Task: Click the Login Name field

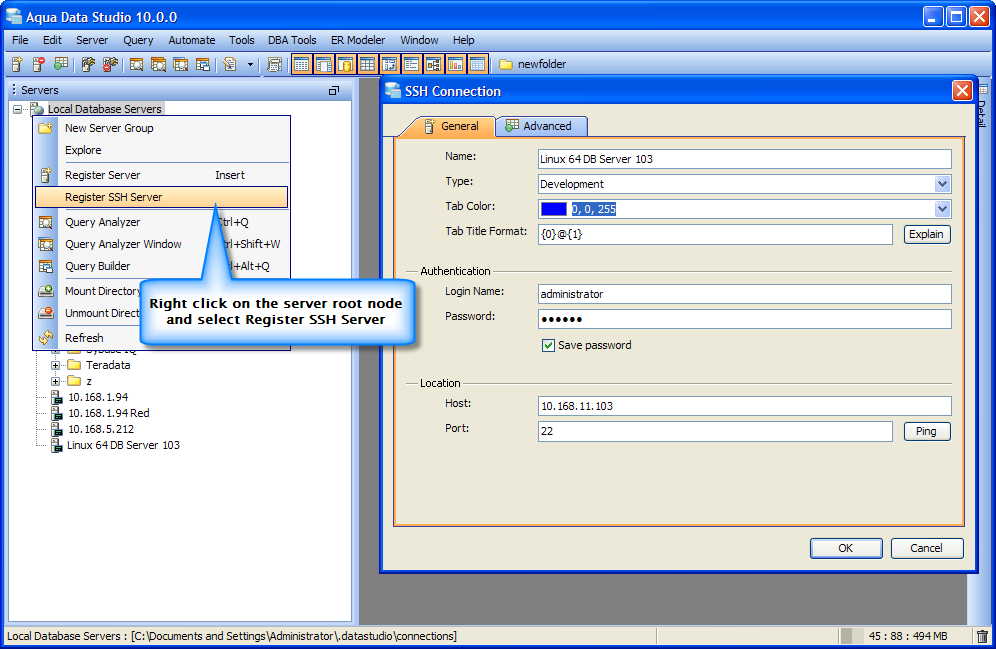Action: pos(744,294)
